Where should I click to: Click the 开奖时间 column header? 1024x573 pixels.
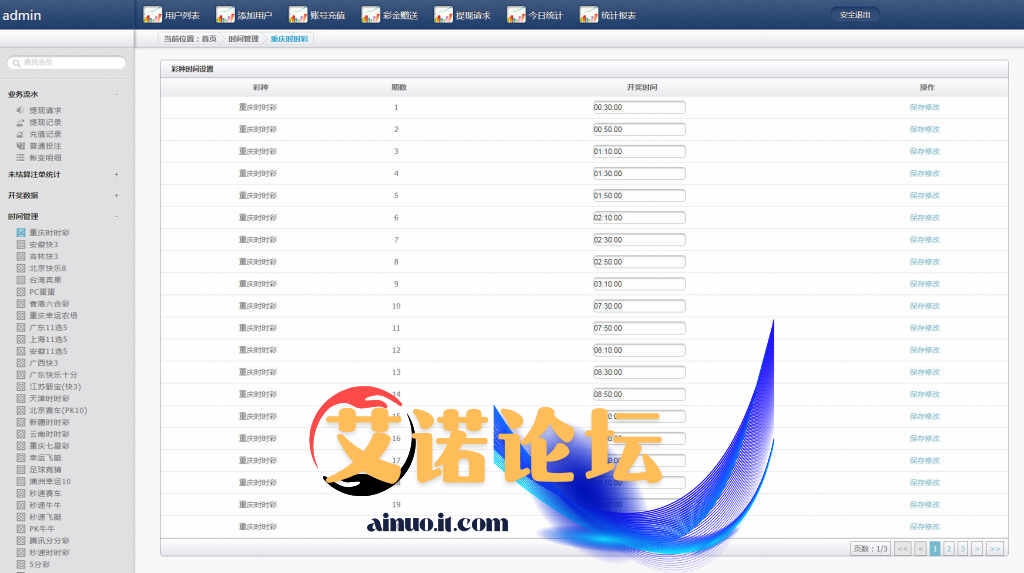(642, 88)
